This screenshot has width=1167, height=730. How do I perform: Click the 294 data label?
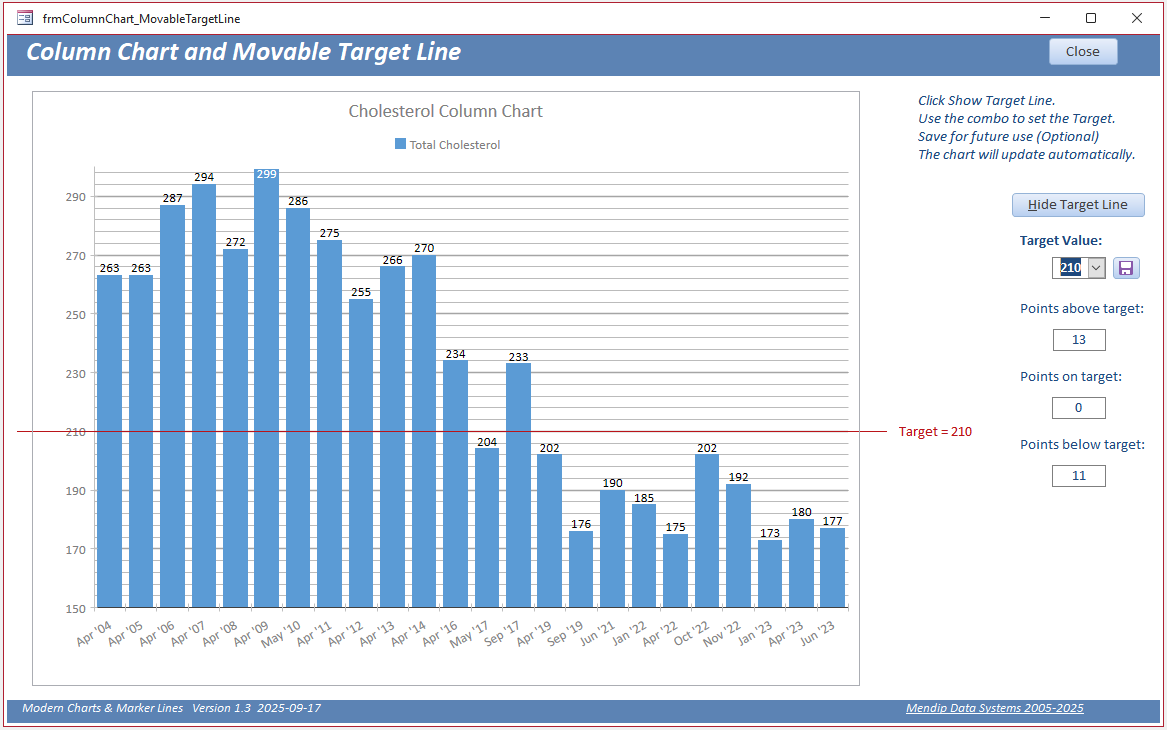coord(204,177)
